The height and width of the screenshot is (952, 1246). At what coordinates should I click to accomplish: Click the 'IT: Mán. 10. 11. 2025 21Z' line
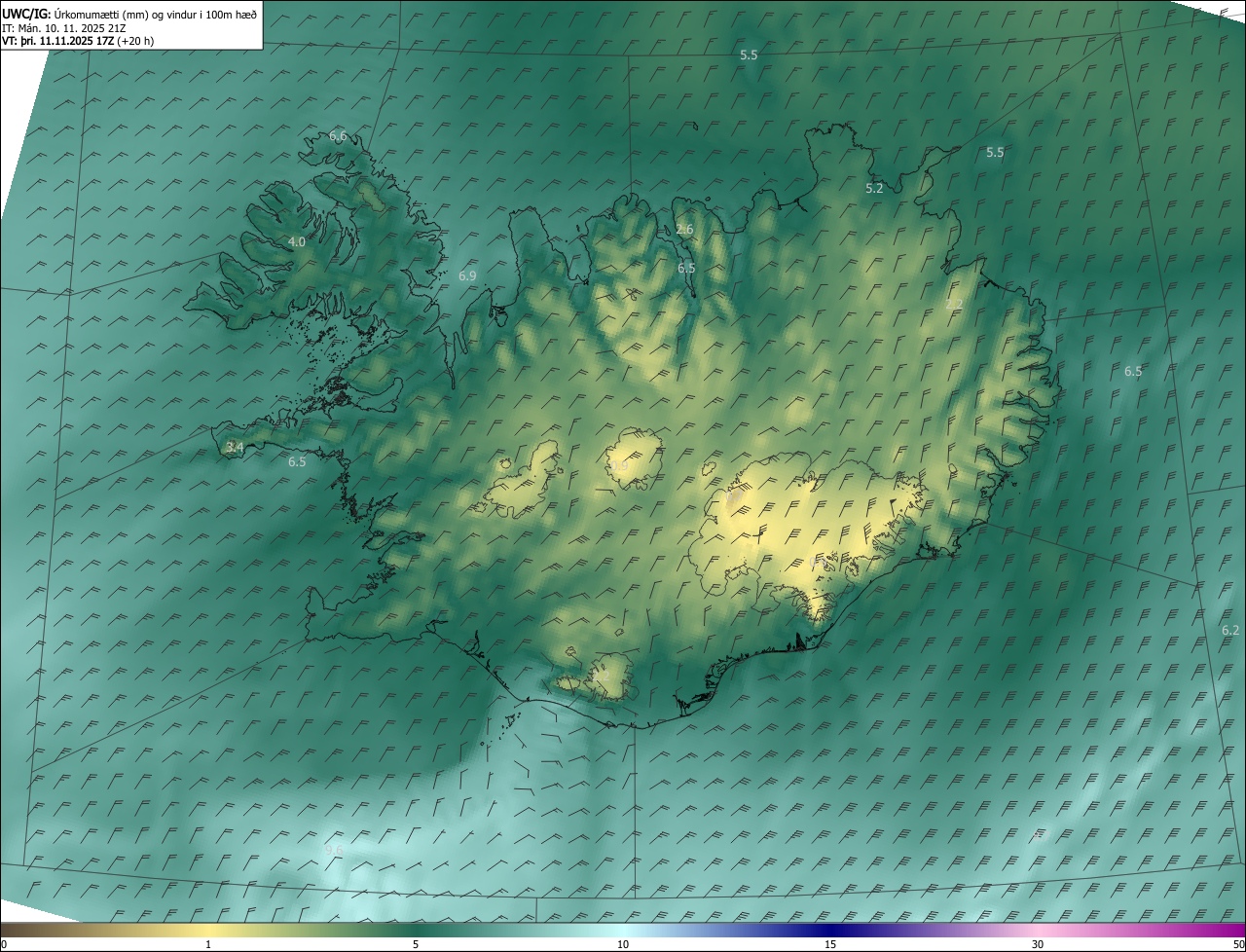[x=63, y=28]
